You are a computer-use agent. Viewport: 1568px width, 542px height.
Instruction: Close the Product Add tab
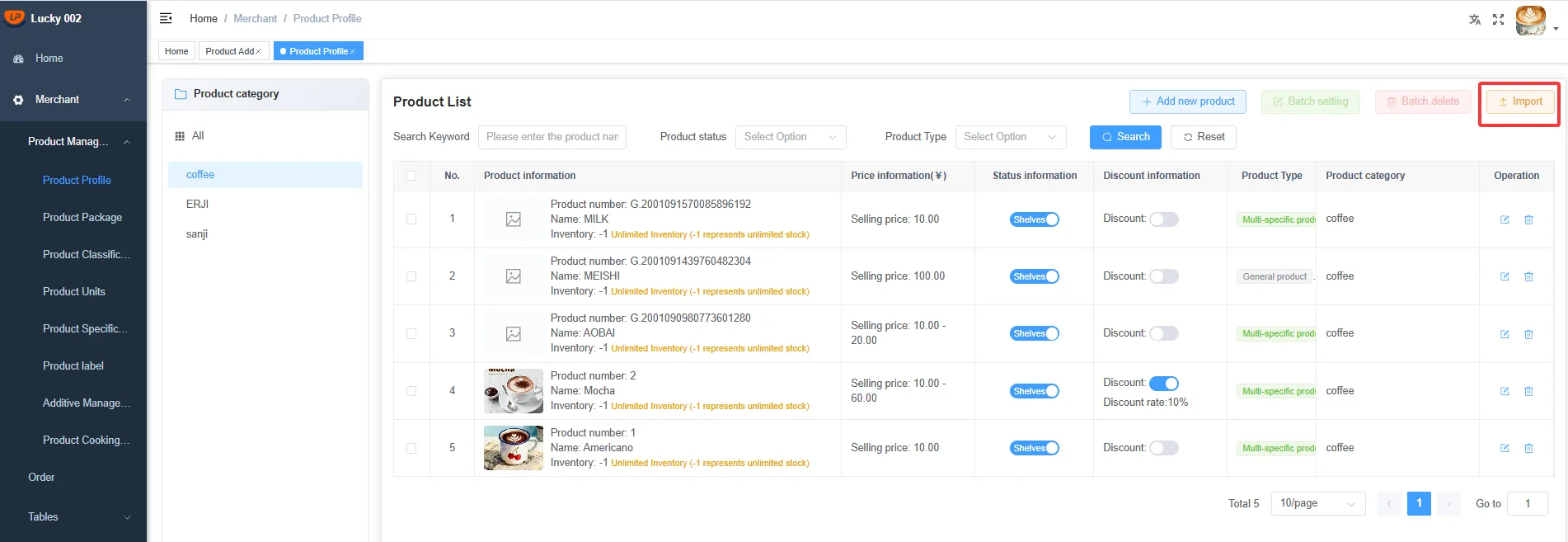point(258,51)
